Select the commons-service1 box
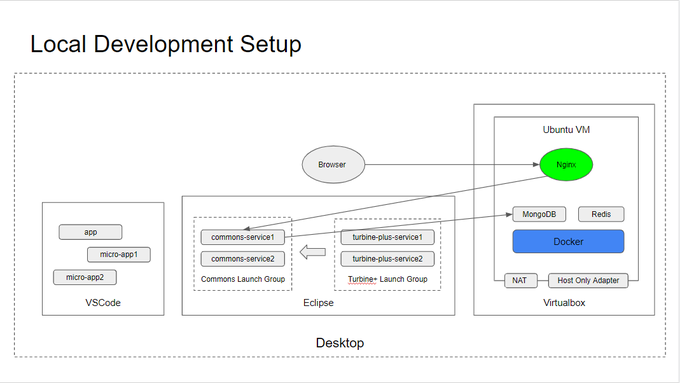680x383 pixels. pos(243,237)
